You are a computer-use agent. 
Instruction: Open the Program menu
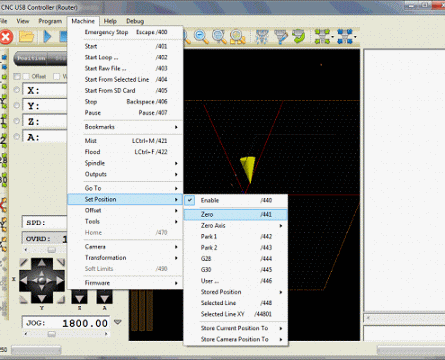[50, 21]
